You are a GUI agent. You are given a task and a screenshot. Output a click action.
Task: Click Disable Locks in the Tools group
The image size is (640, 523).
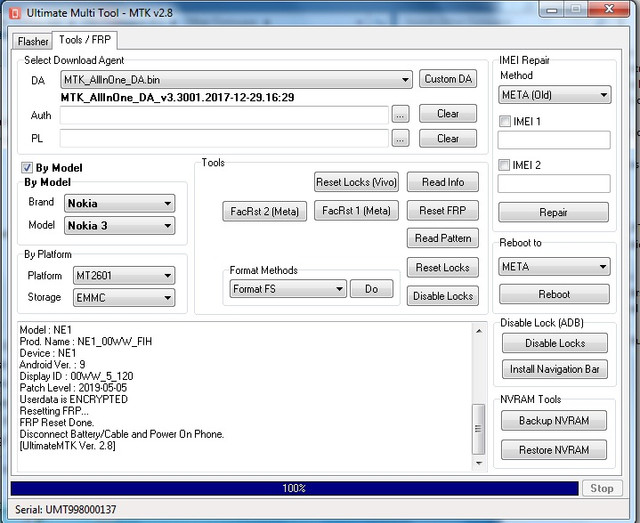443,296
